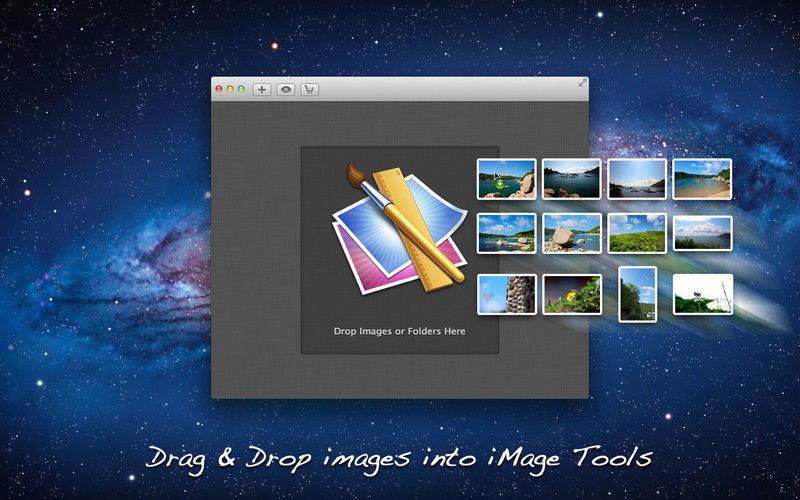Select the thumbnail with the green plus cursor badge
Image resolution: width=800 pixels, height=500 pixels.
pyautogui.click(x=507, y=179)
